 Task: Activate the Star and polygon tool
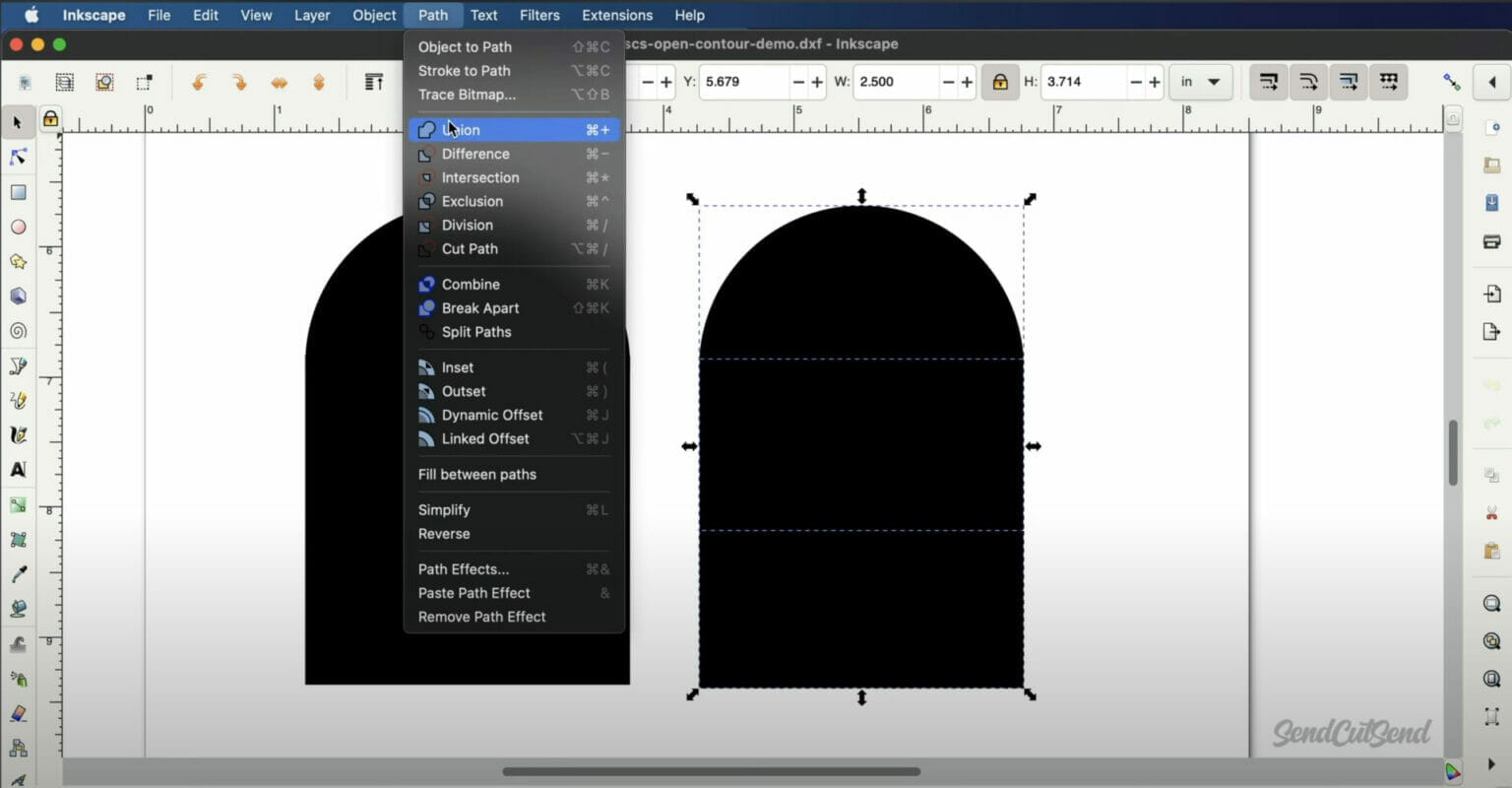click(x=18, y=261)
